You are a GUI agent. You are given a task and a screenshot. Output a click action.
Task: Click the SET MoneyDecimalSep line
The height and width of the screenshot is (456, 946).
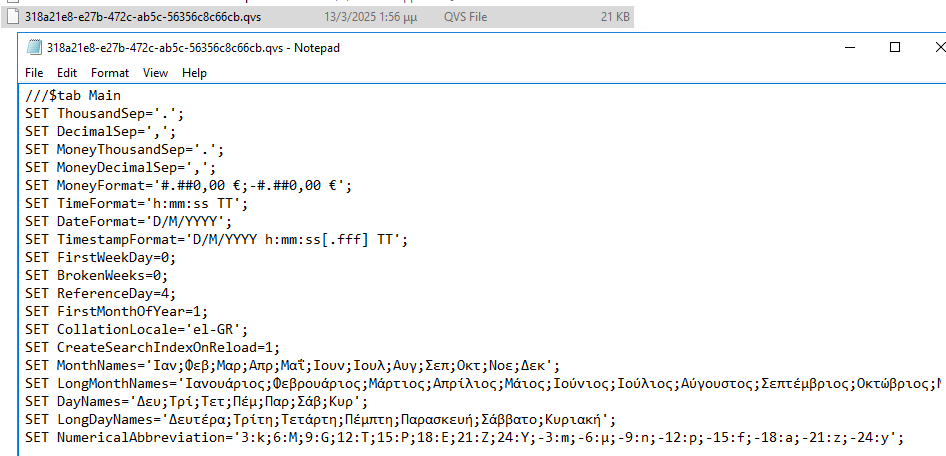pyautogui.click(x=120, y=167)
